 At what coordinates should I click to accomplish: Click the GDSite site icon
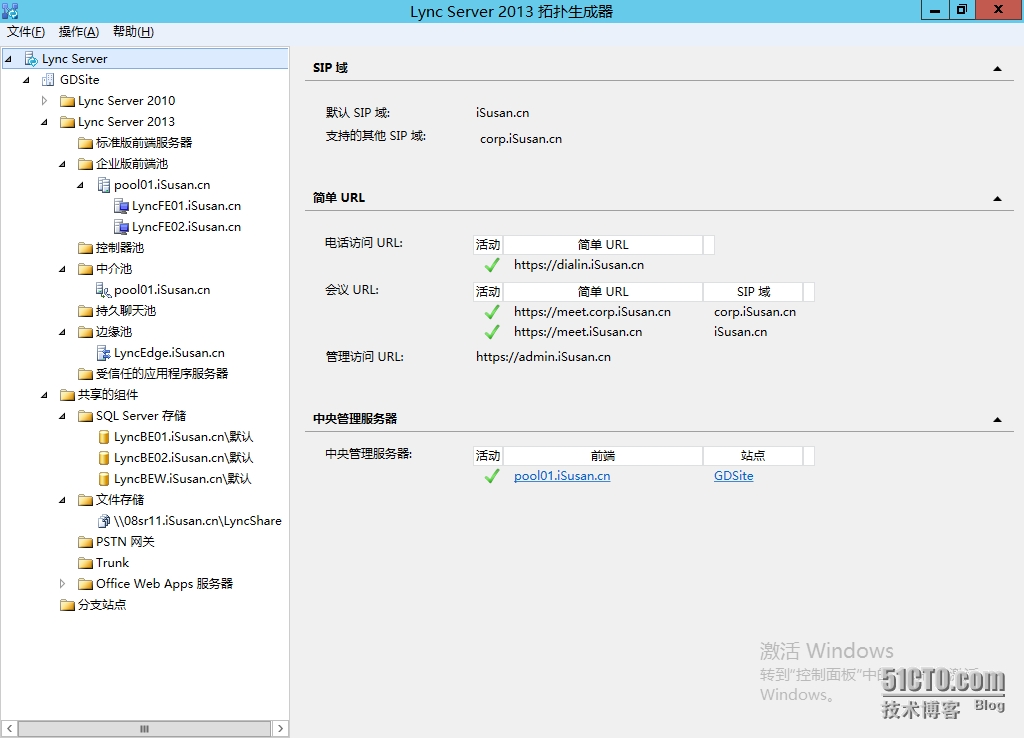48,80
